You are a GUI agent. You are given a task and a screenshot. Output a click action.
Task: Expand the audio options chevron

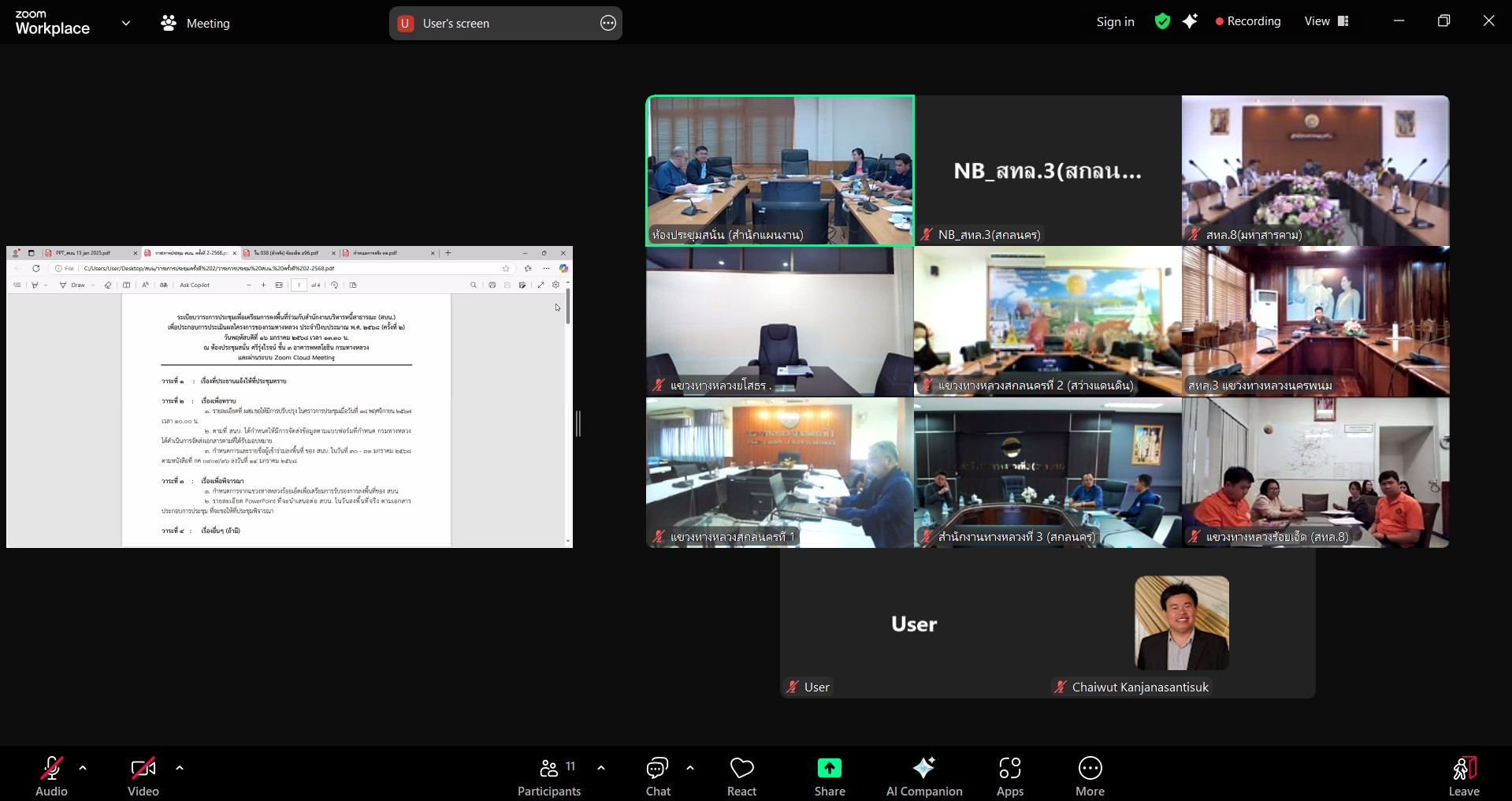point(83,768)
